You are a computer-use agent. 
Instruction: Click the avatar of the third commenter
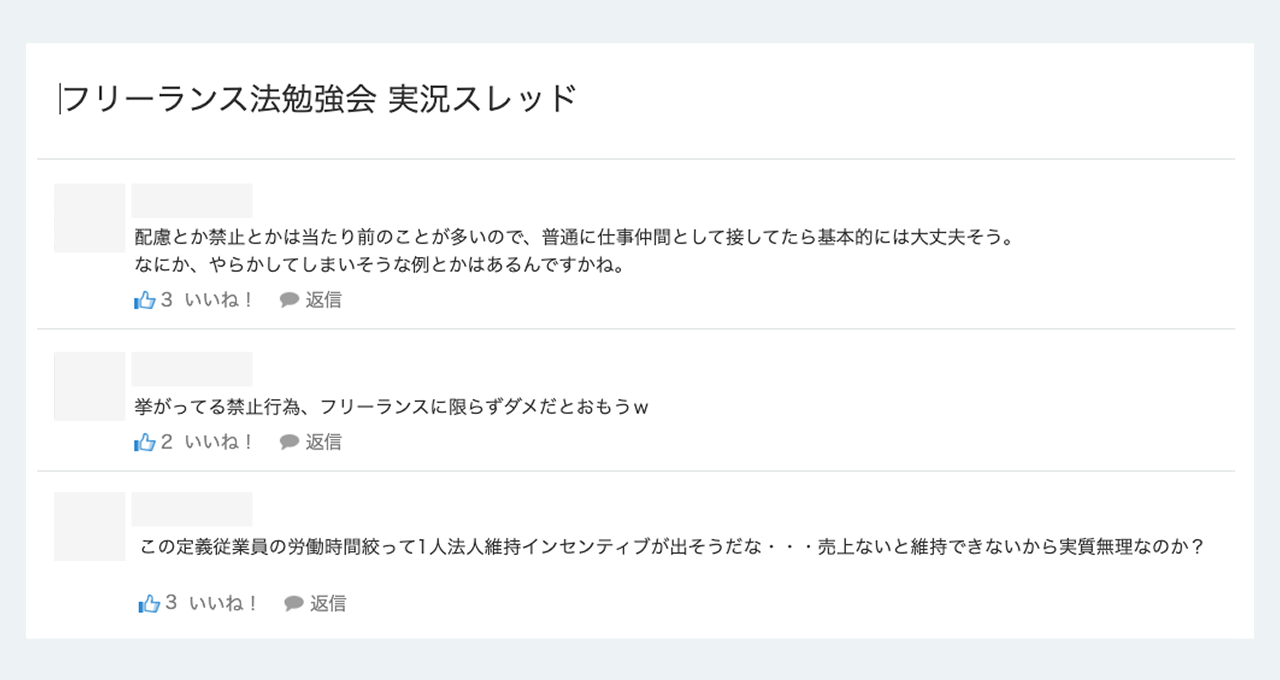tap(89, 526)
